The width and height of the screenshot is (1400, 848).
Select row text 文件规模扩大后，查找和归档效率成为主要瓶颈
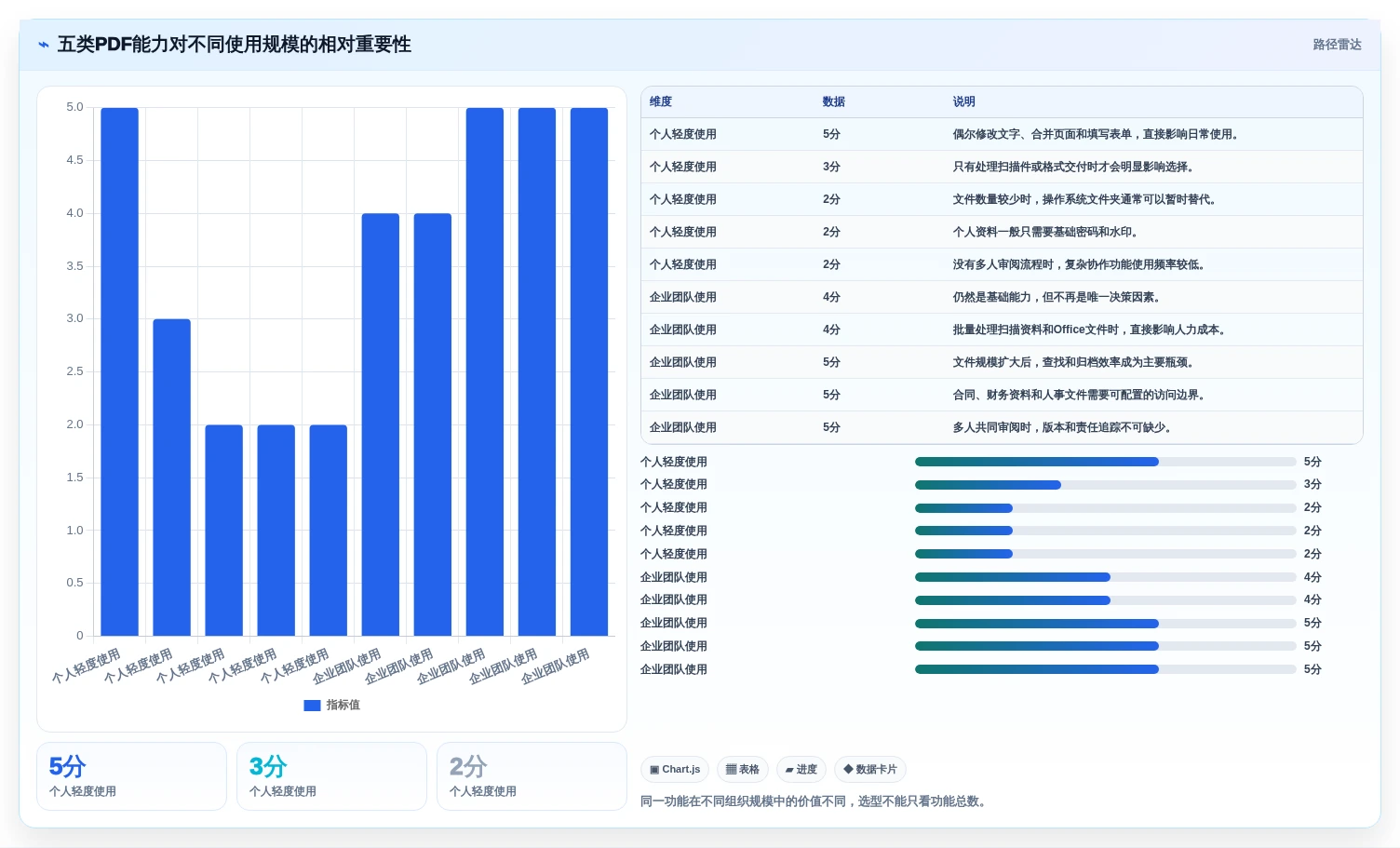coord(1070,362)
